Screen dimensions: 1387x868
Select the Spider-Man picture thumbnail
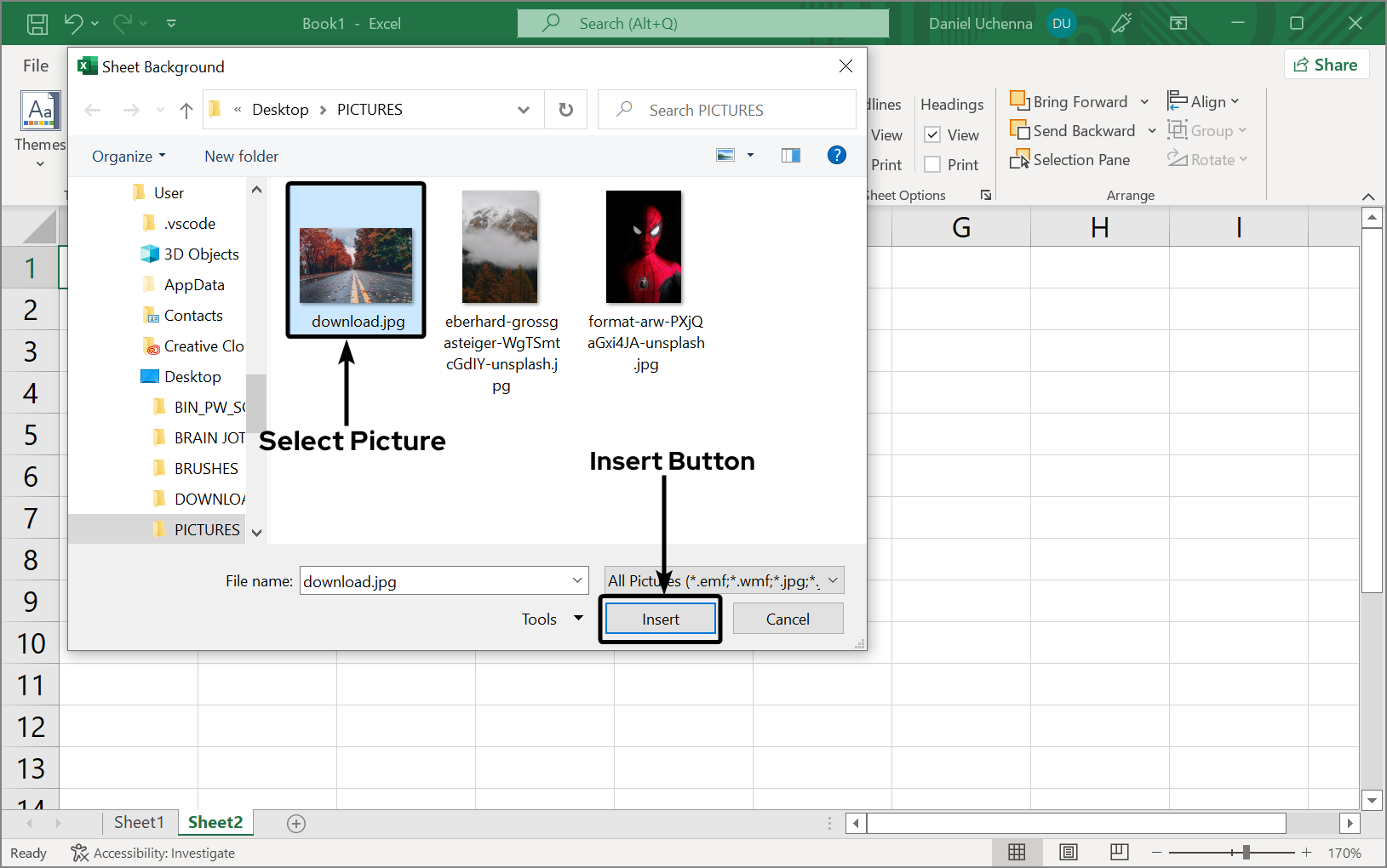coord(644,247)
